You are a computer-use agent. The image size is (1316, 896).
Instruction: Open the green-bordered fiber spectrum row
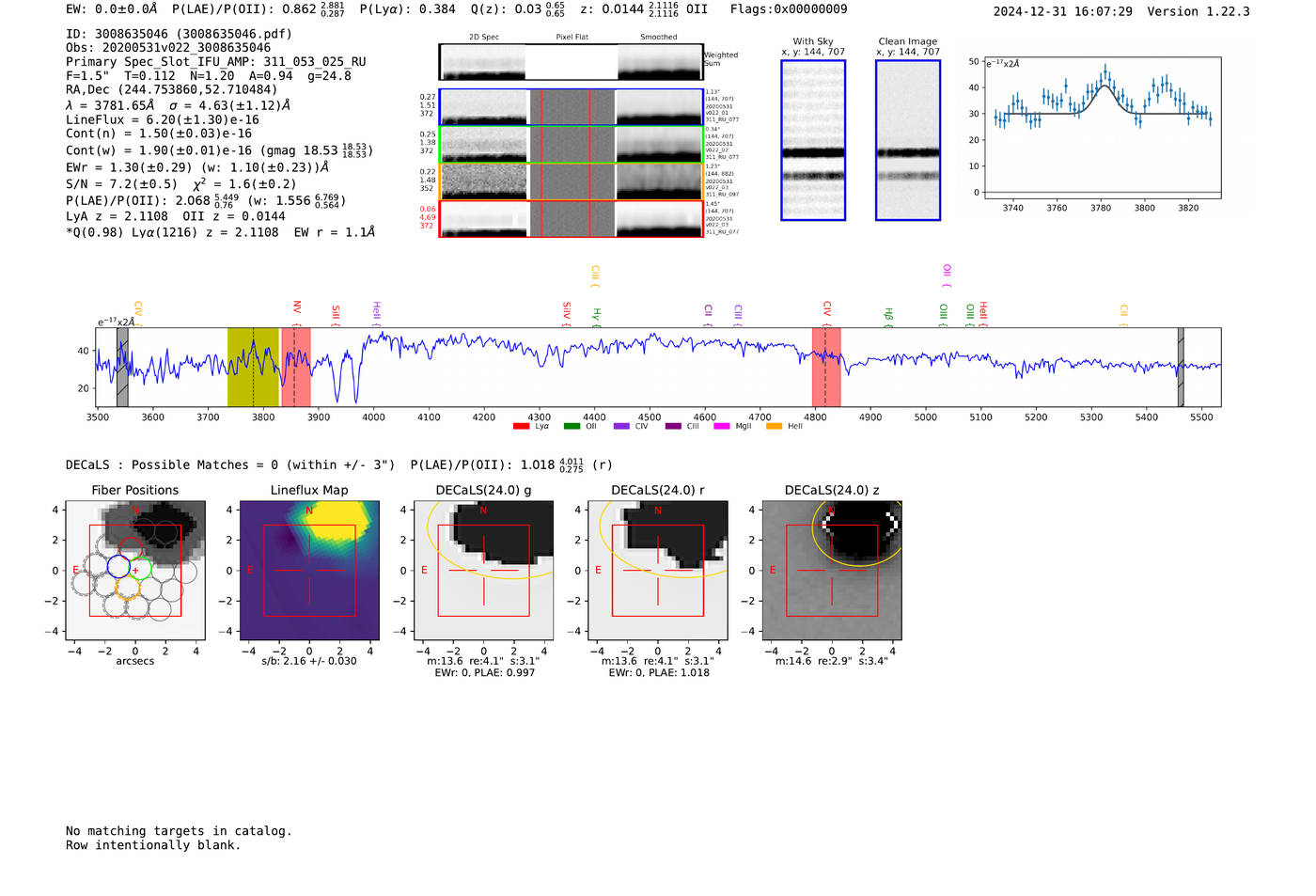[572, 144]
